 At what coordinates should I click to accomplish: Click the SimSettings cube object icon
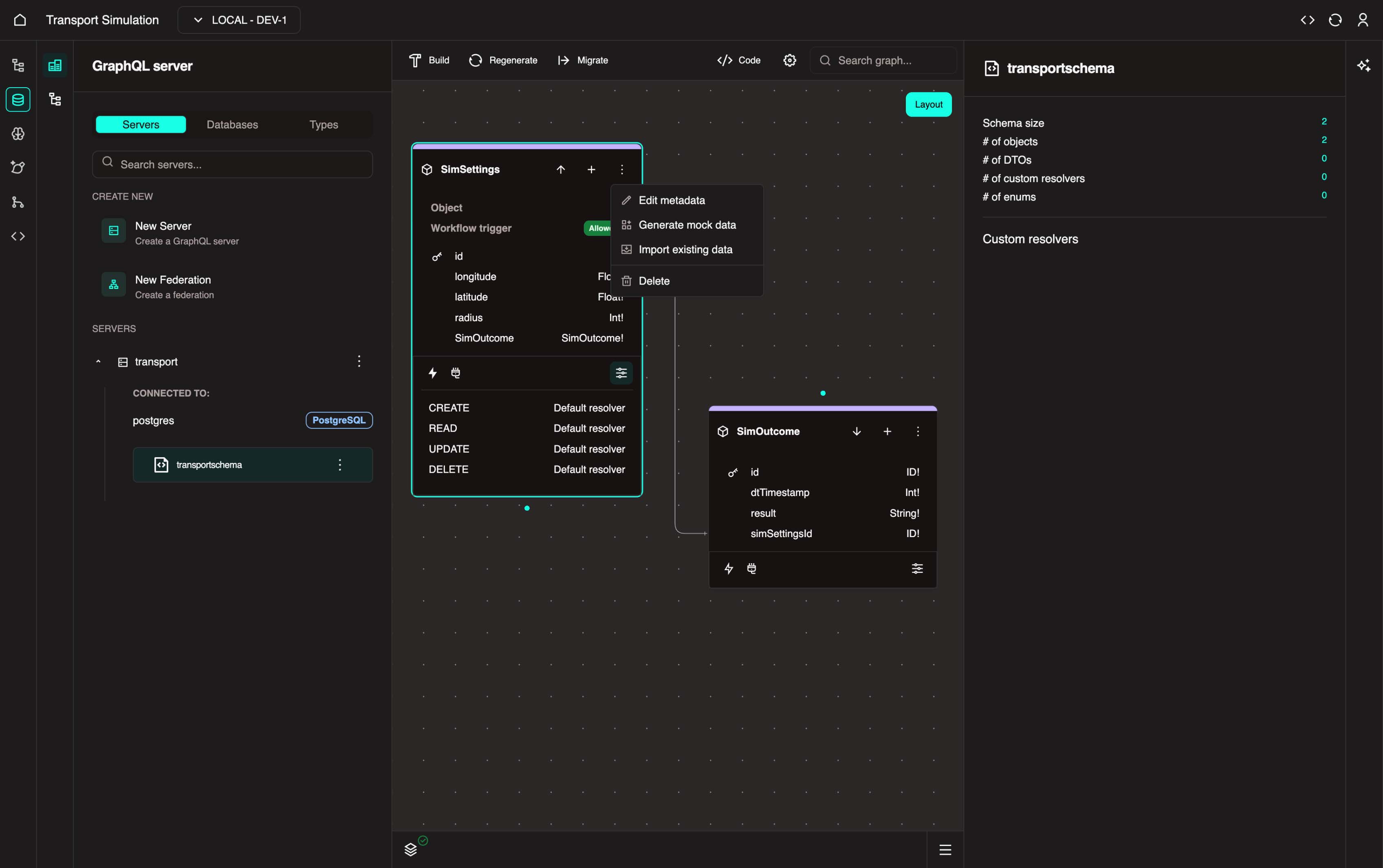pyautogui.click(x=427, y=170)
